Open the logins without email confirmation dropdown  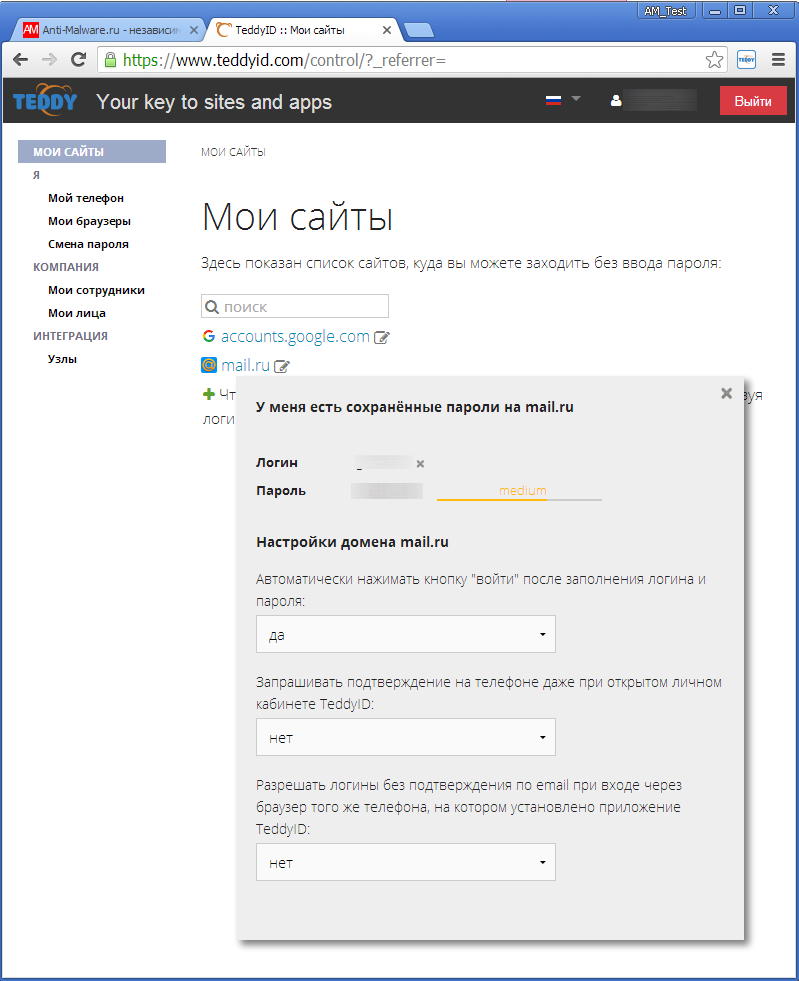pos(405,862)
